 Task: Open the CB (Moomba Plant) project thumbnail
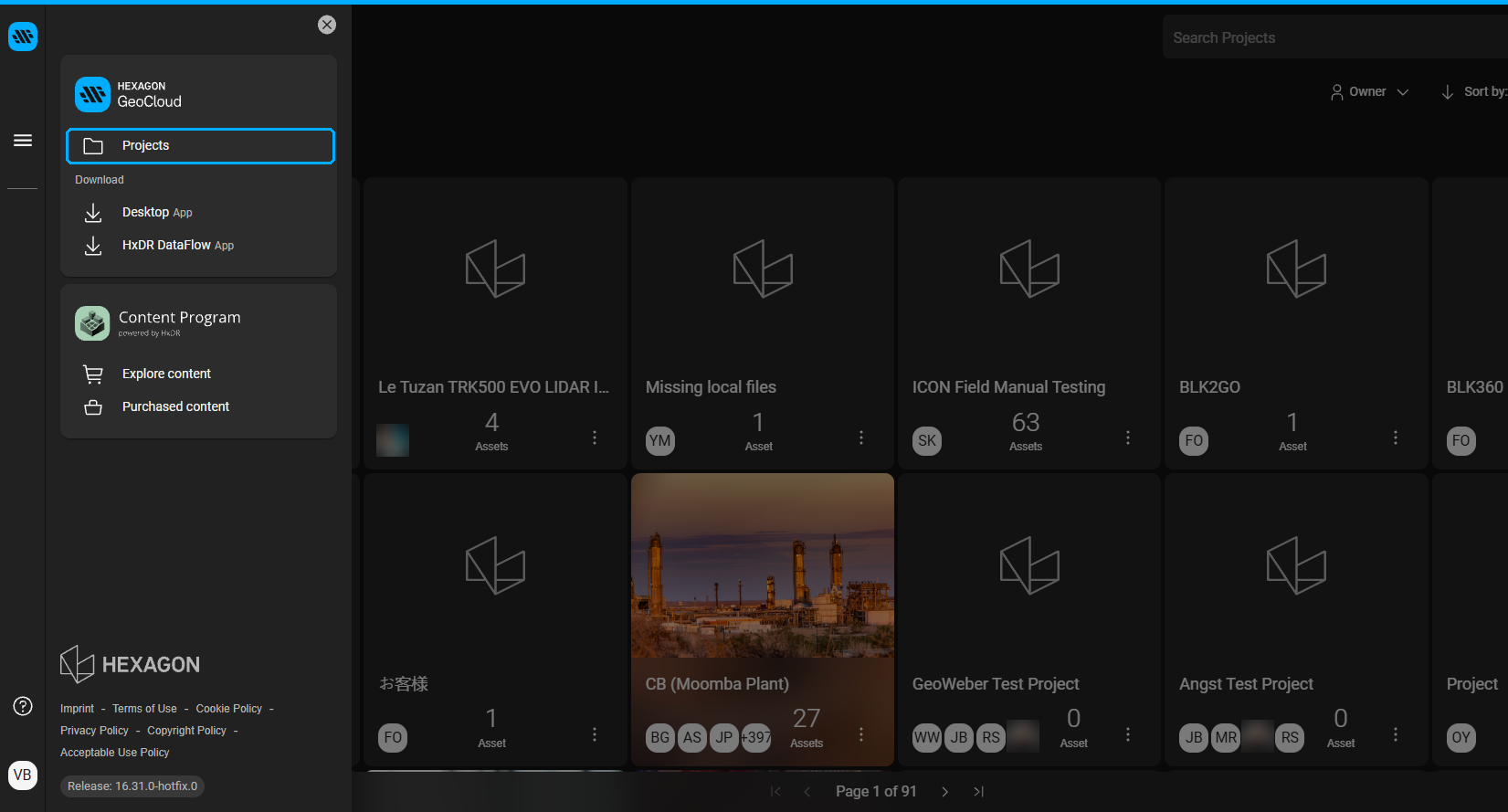coord(763,565)
